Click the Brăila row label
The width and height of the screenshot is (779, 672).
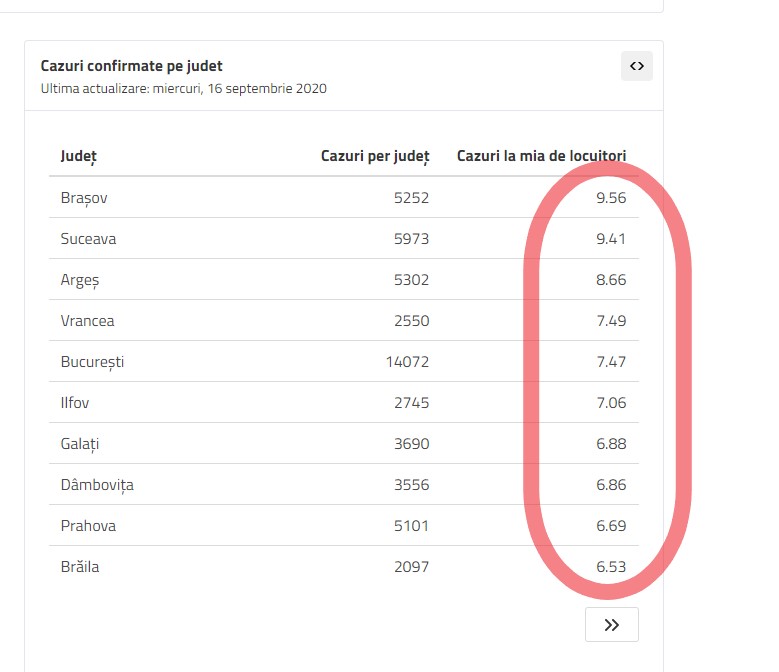tap(80, 567)
